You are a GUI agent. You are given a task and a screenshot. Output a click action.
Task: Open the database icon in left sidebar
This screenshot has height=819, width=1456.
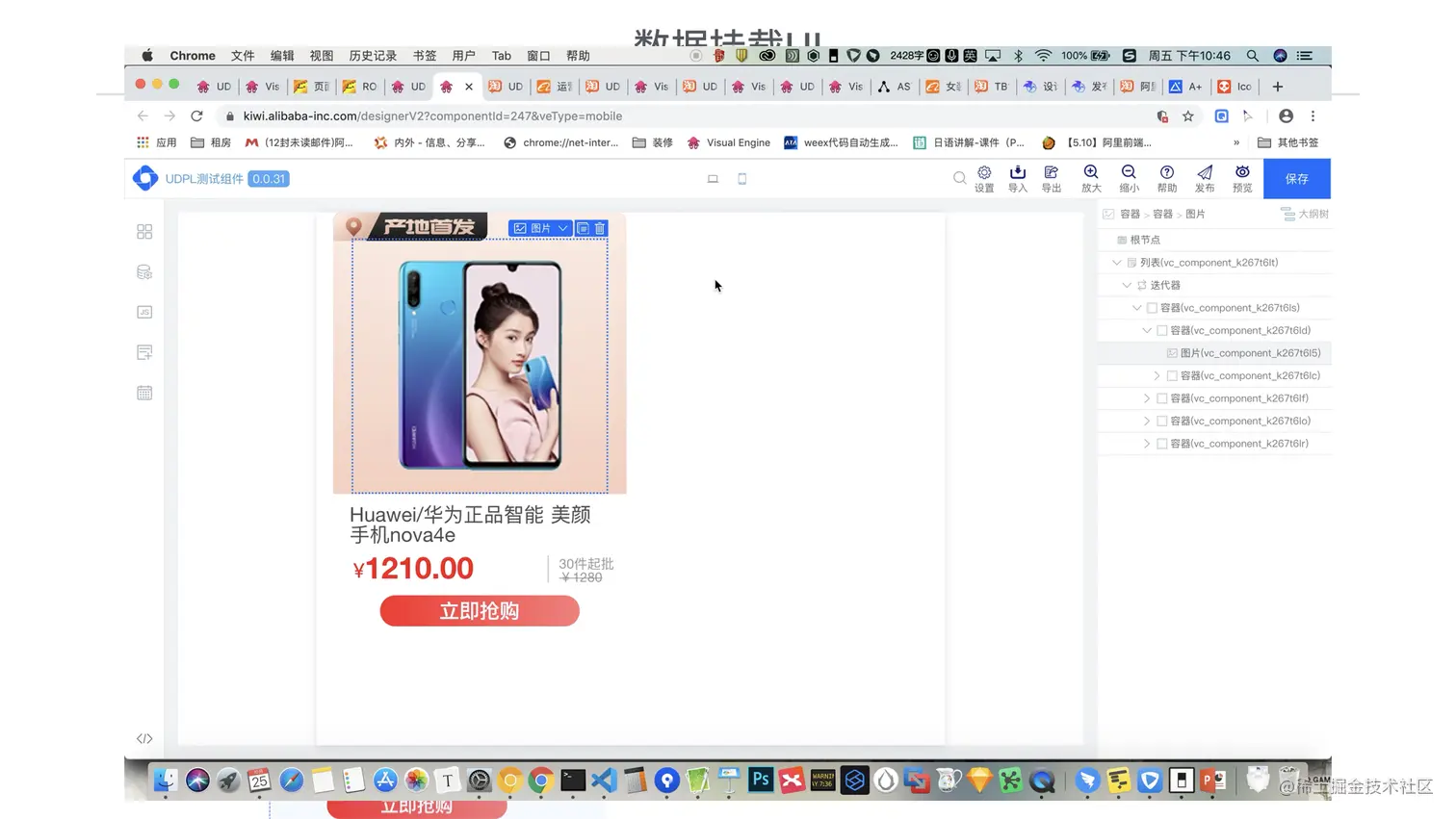click(144, 272)
